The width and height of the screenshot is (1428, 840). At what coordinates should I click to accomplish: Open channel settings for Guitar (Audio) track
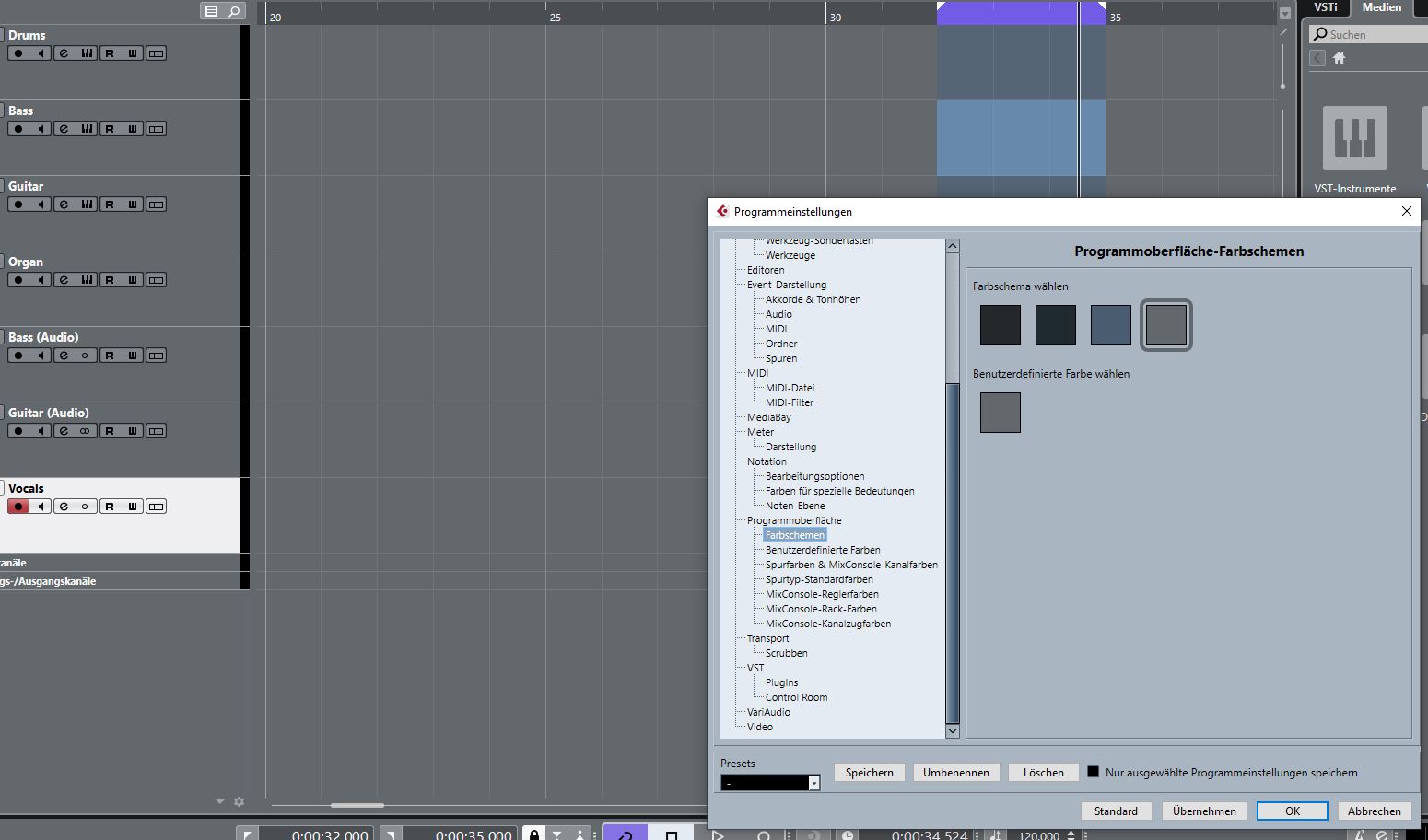point(64,431)
